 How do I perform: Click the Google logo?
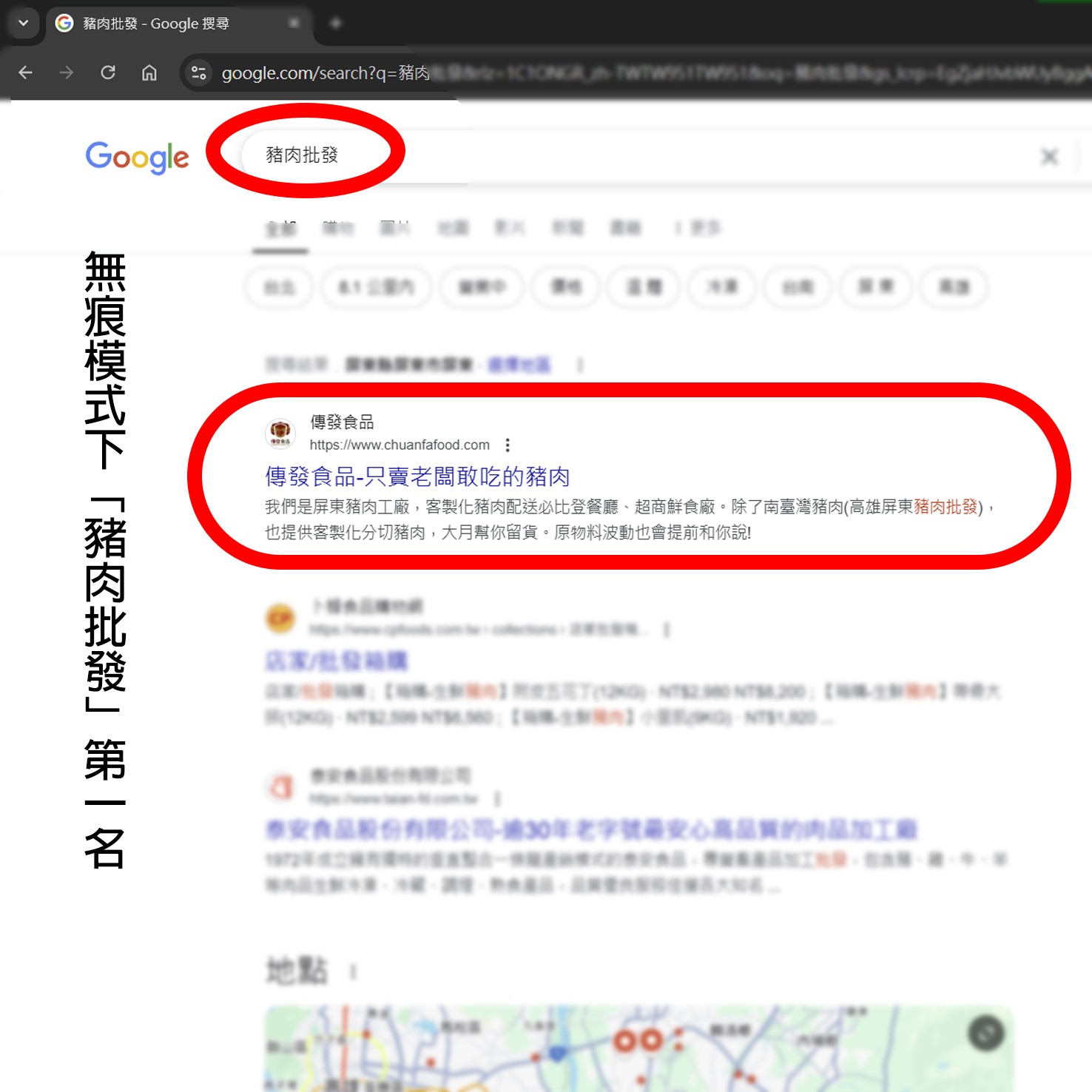pos(137,157)
